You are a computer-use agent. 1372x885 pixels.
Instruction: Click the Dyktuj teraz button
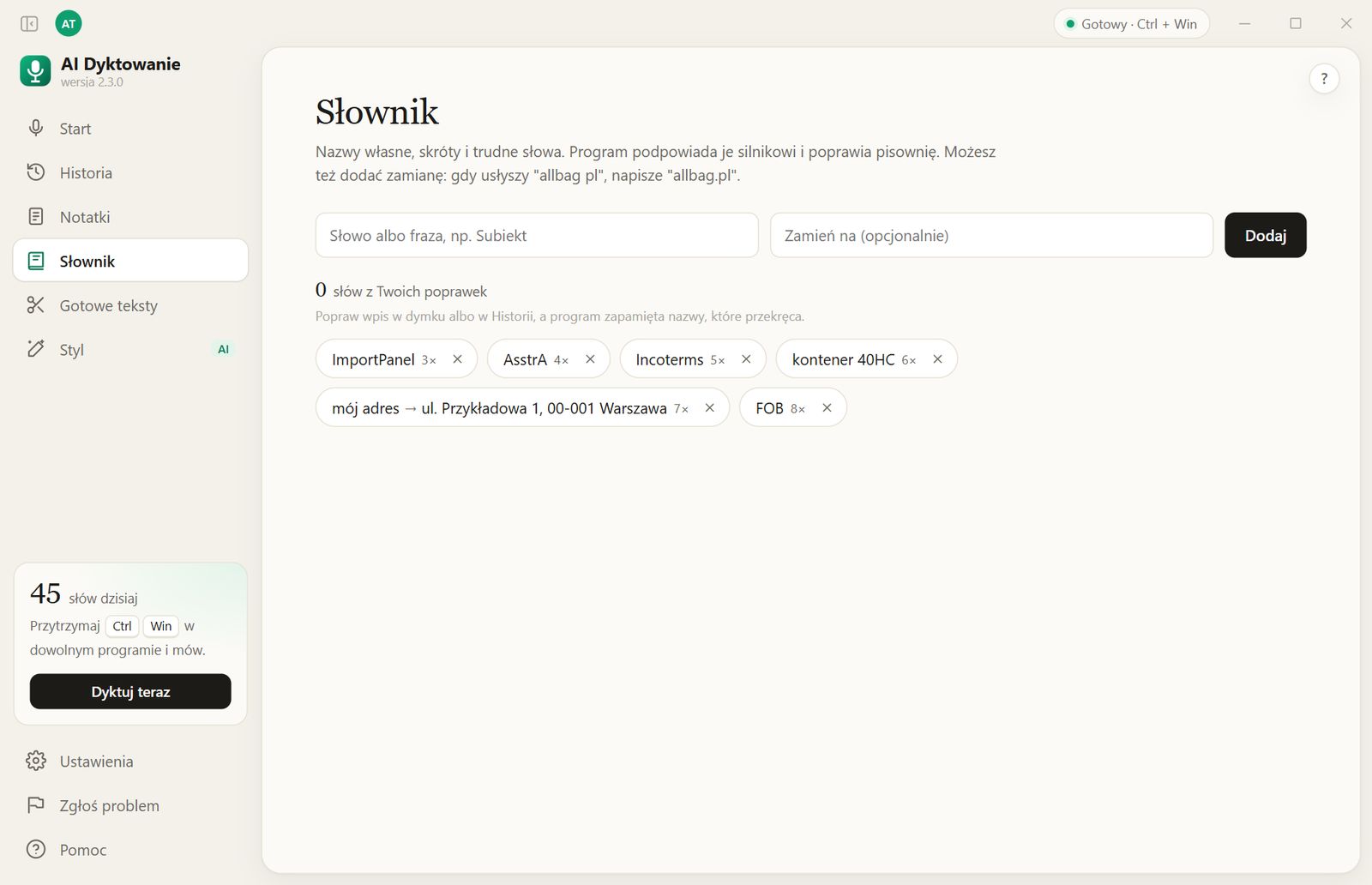(130, 691)
